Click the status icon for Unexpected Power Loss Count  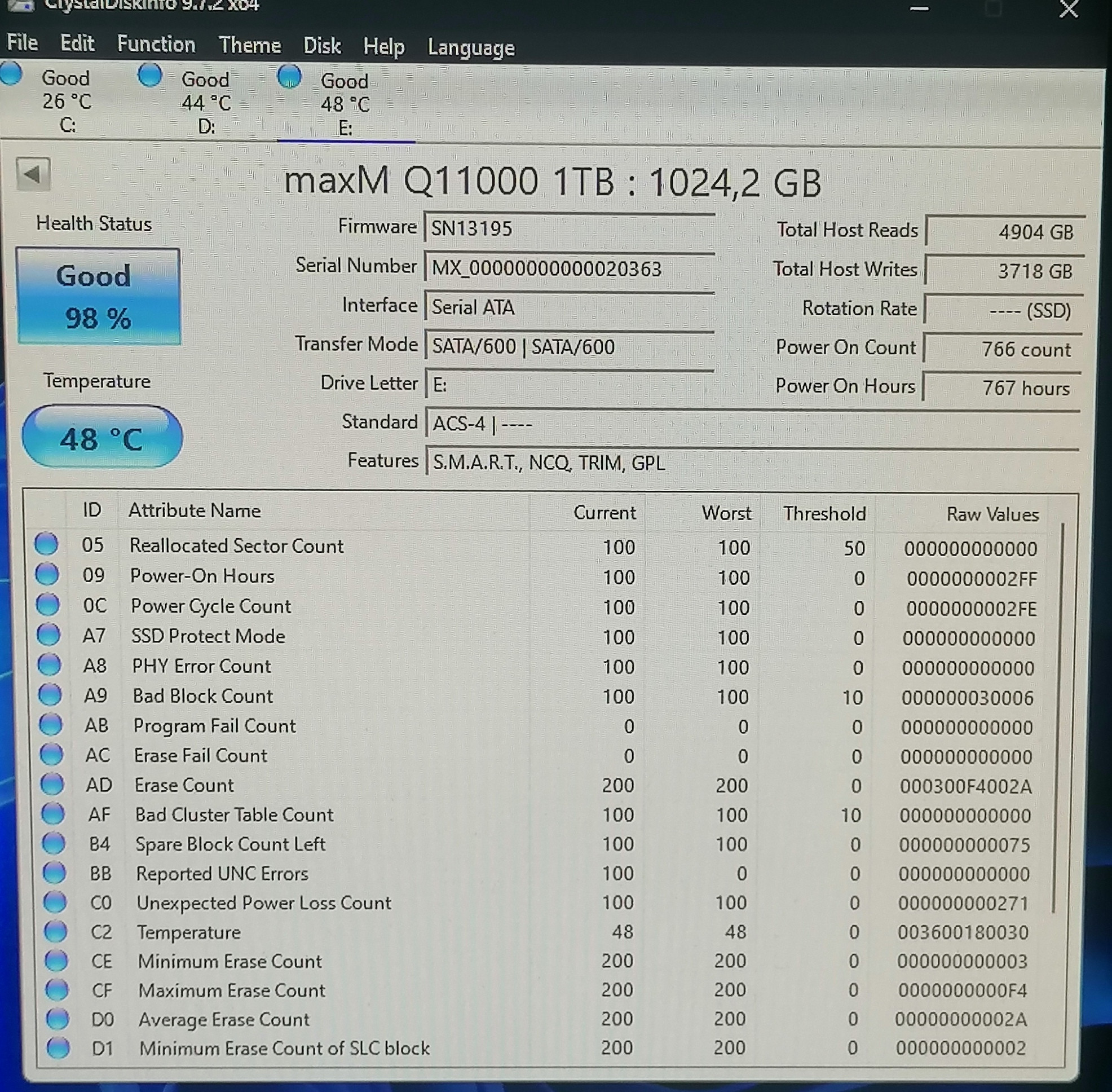coord(55,902)
